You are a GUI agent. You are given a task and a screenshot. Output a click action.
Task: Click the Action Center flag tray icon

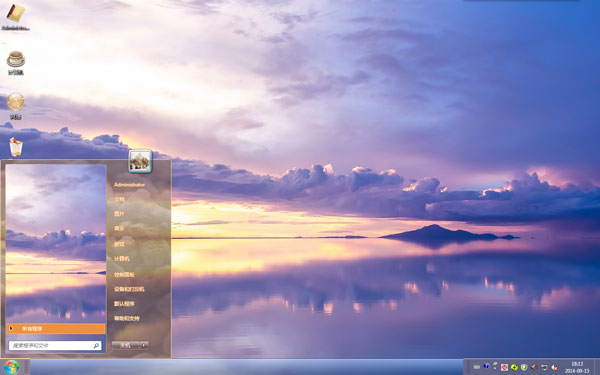[554, 367]
